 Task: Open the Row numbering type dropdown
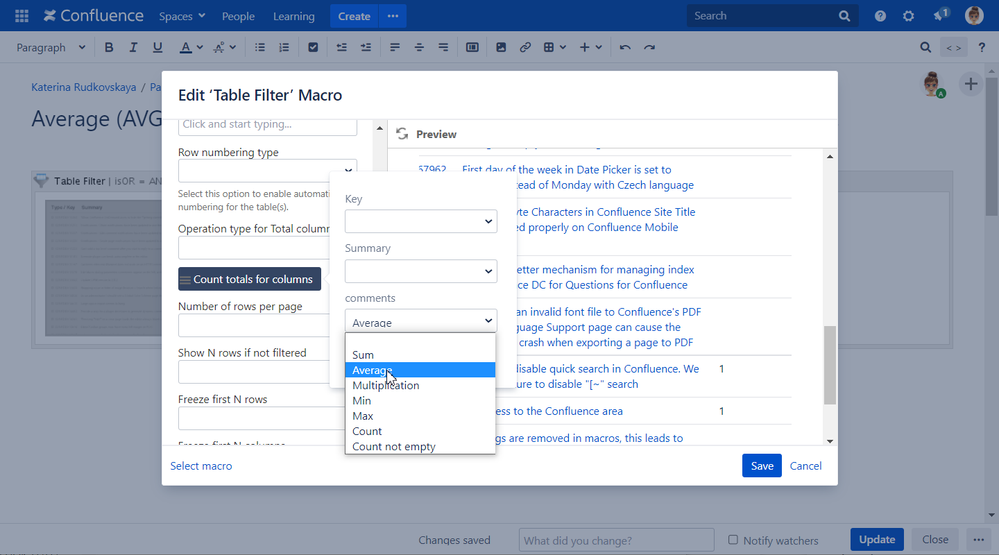pos(267,171)
